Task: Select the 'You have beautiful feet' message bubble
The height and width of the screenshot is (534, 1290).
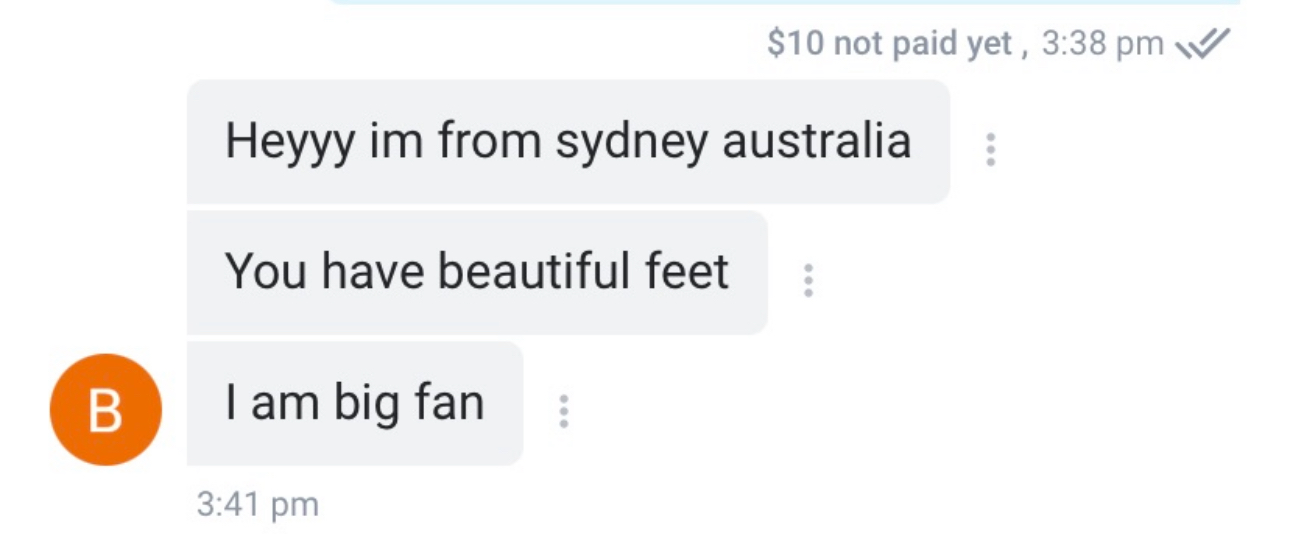Action: coord(476,272)
